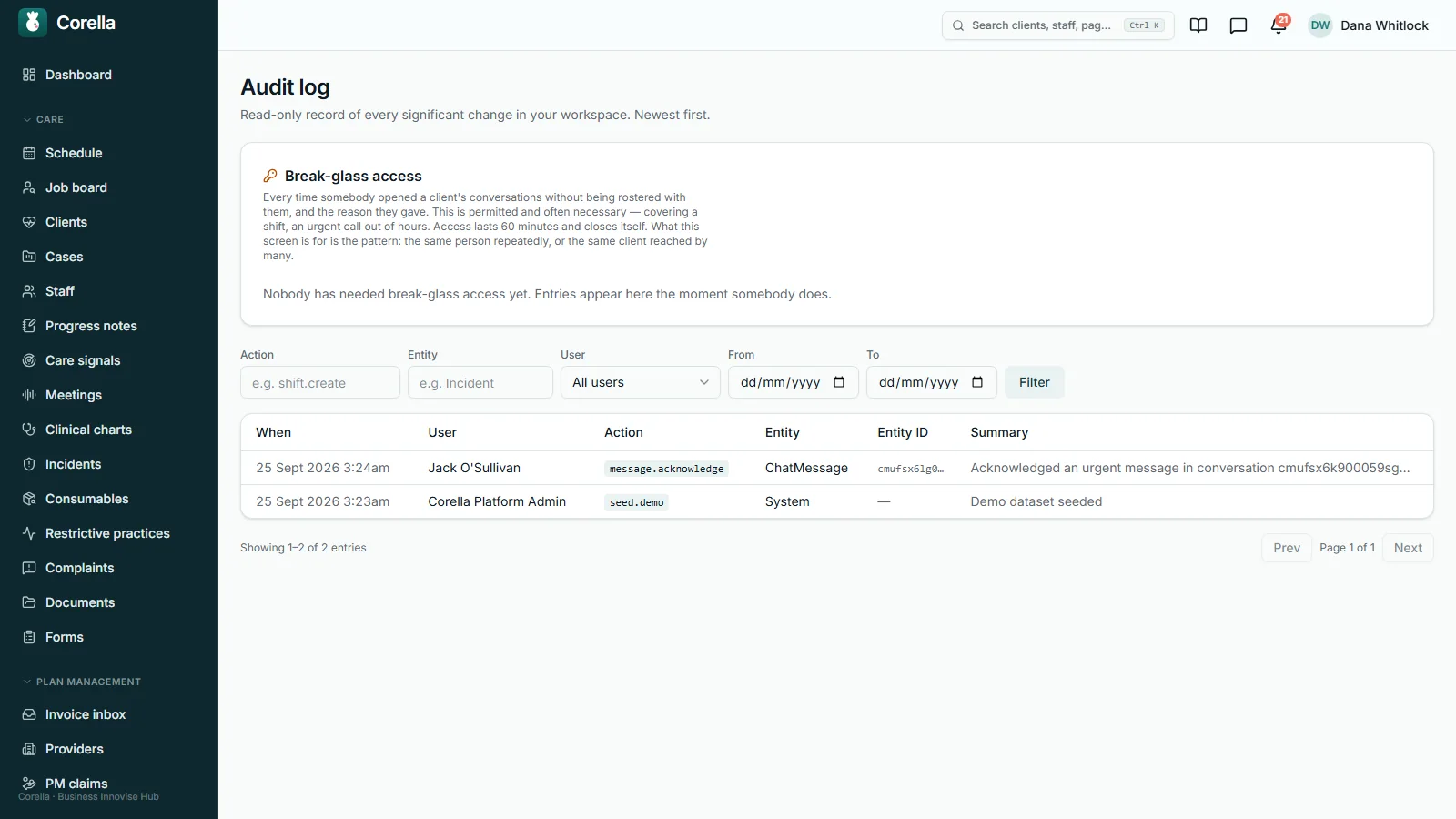Click the Progress notes pencil icon

[x=29, y=326]
